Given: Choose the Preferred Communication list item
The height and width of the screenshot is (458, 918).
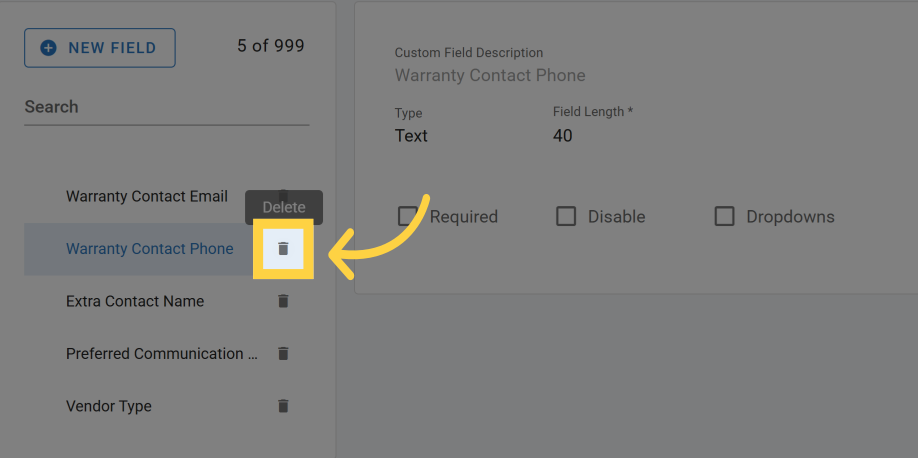Looking at the screenshot, I should pos(155,354).
